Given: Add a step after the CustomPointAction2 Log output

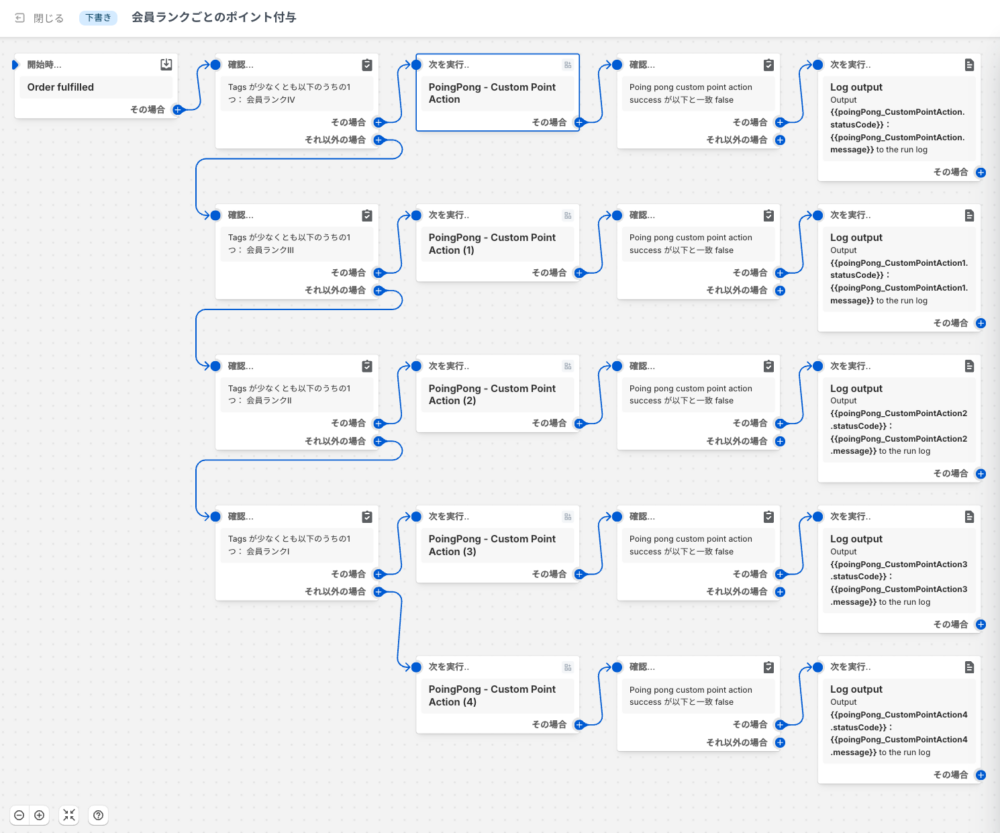Looking at the screenshot, I should point(981,474).
